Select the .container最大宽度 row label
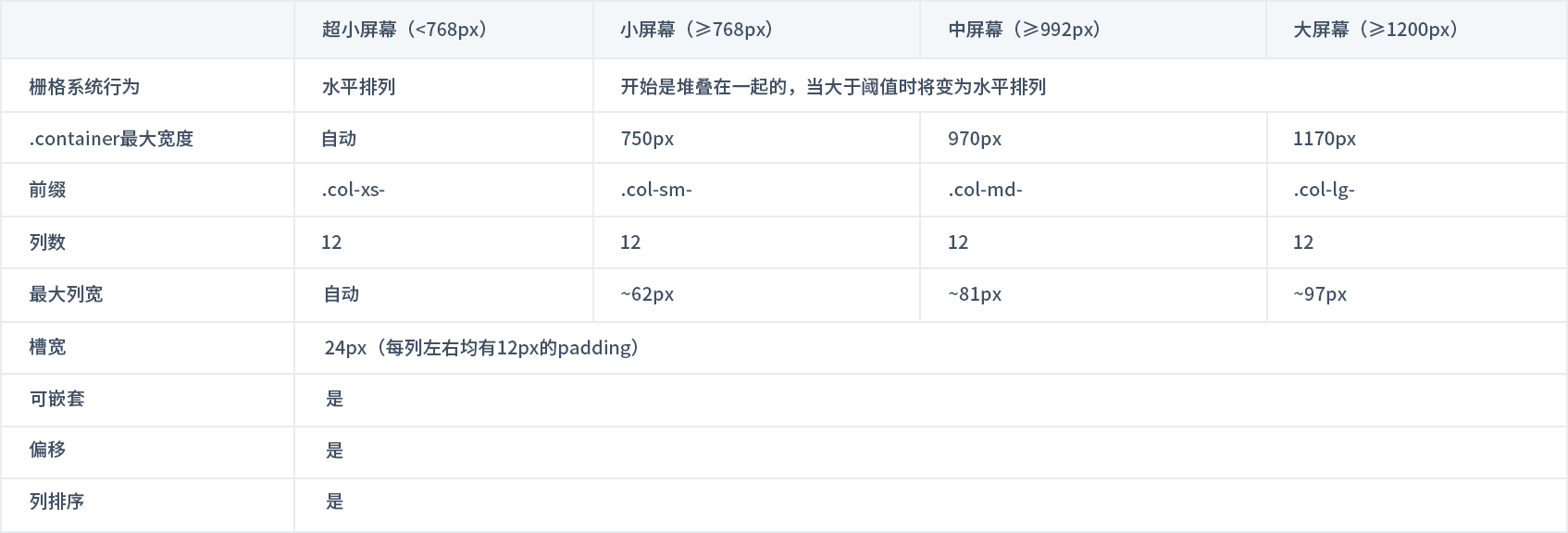The image size is (1568, 533). (111, 139)
